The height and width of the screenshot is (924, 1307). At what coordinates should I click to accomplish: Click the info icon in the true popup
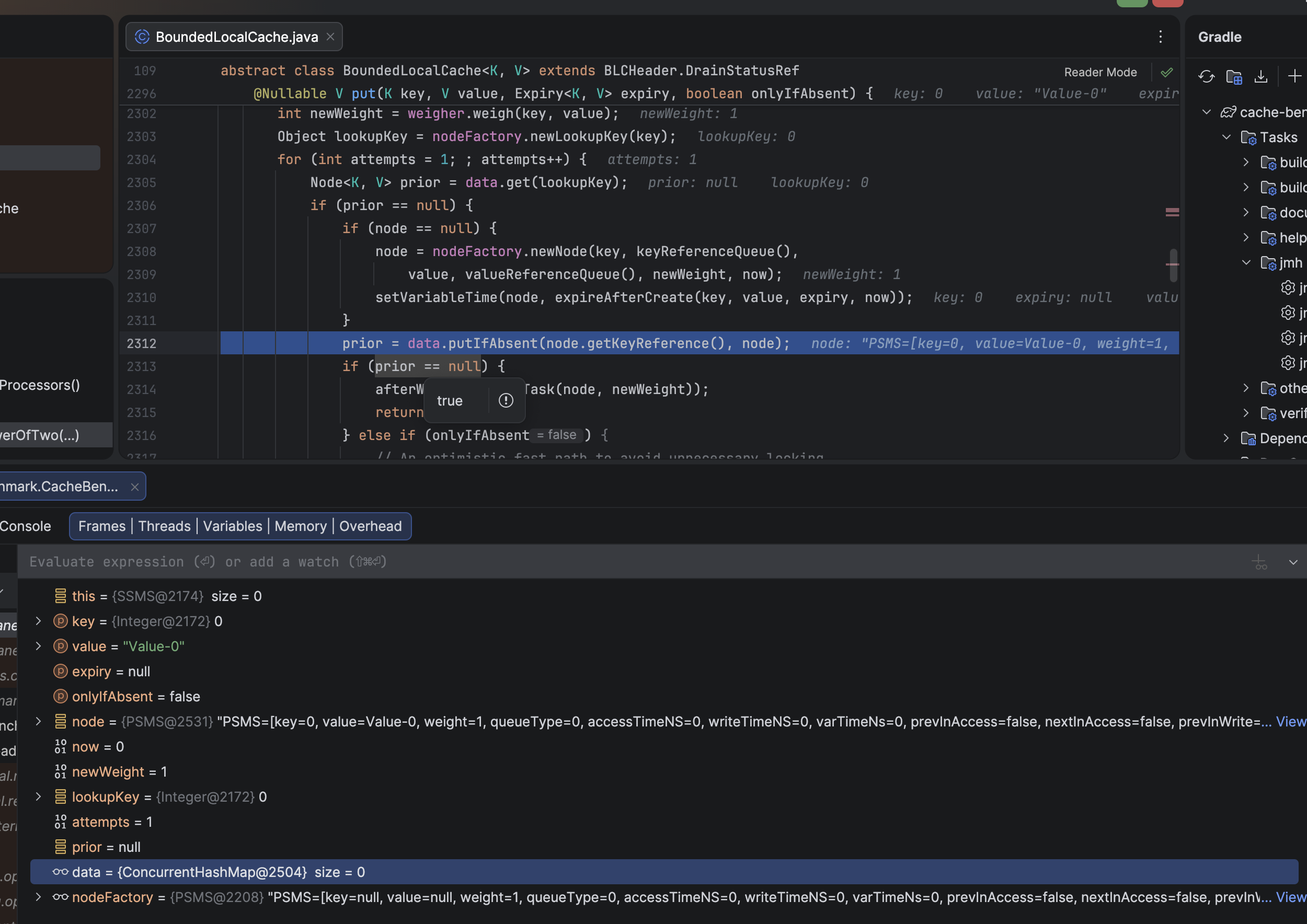tap(506, 400)
